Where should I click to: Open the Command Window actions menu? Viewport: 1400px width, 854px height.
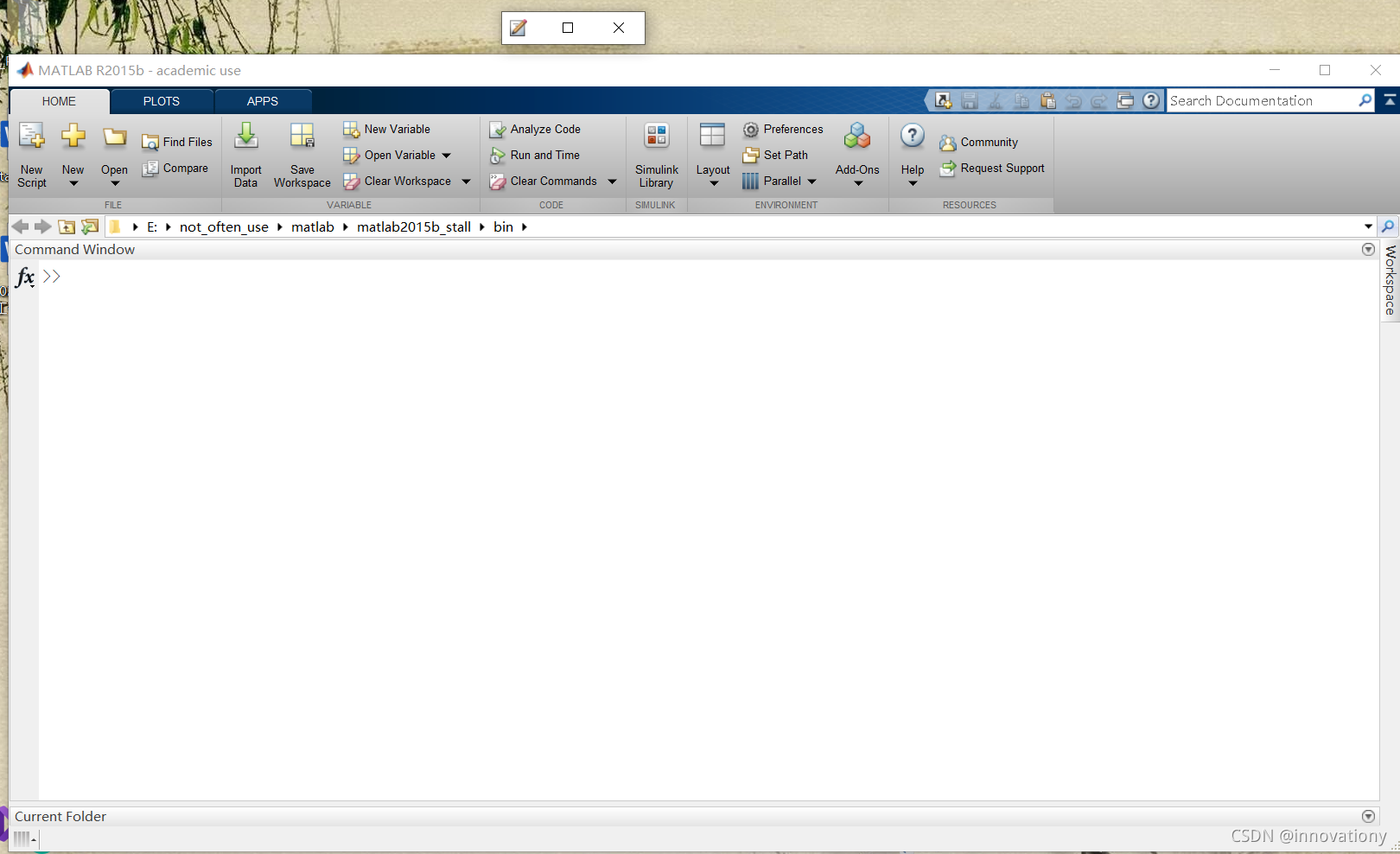click(1368, 249)
